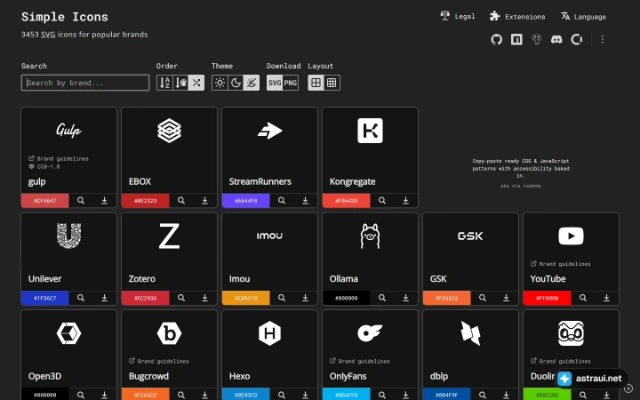The image size is (640, 400).
Task: Download the Ollama icon
Action: coord(406,298)
